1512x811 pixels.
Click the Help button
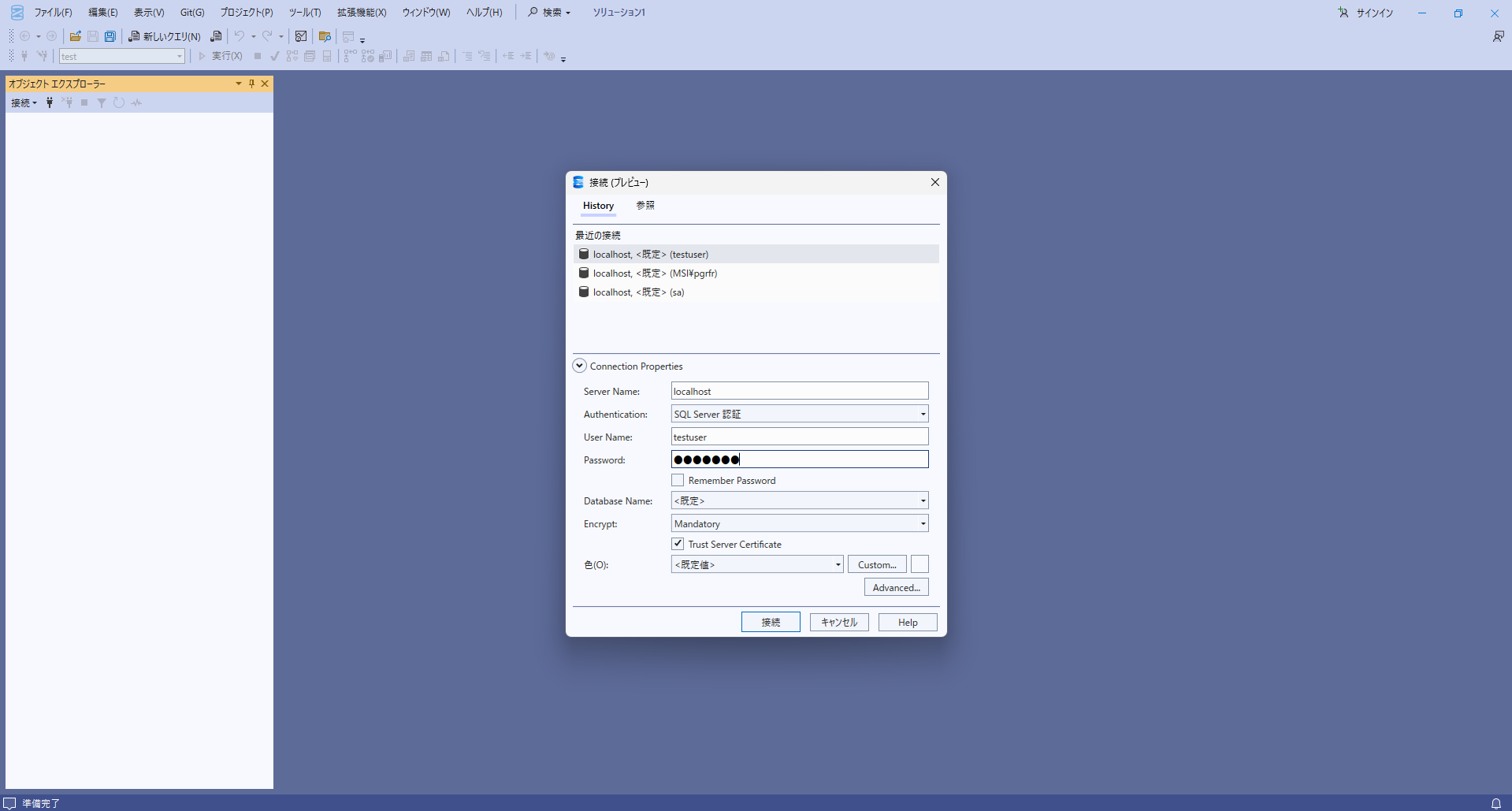(x=907, y=622)
